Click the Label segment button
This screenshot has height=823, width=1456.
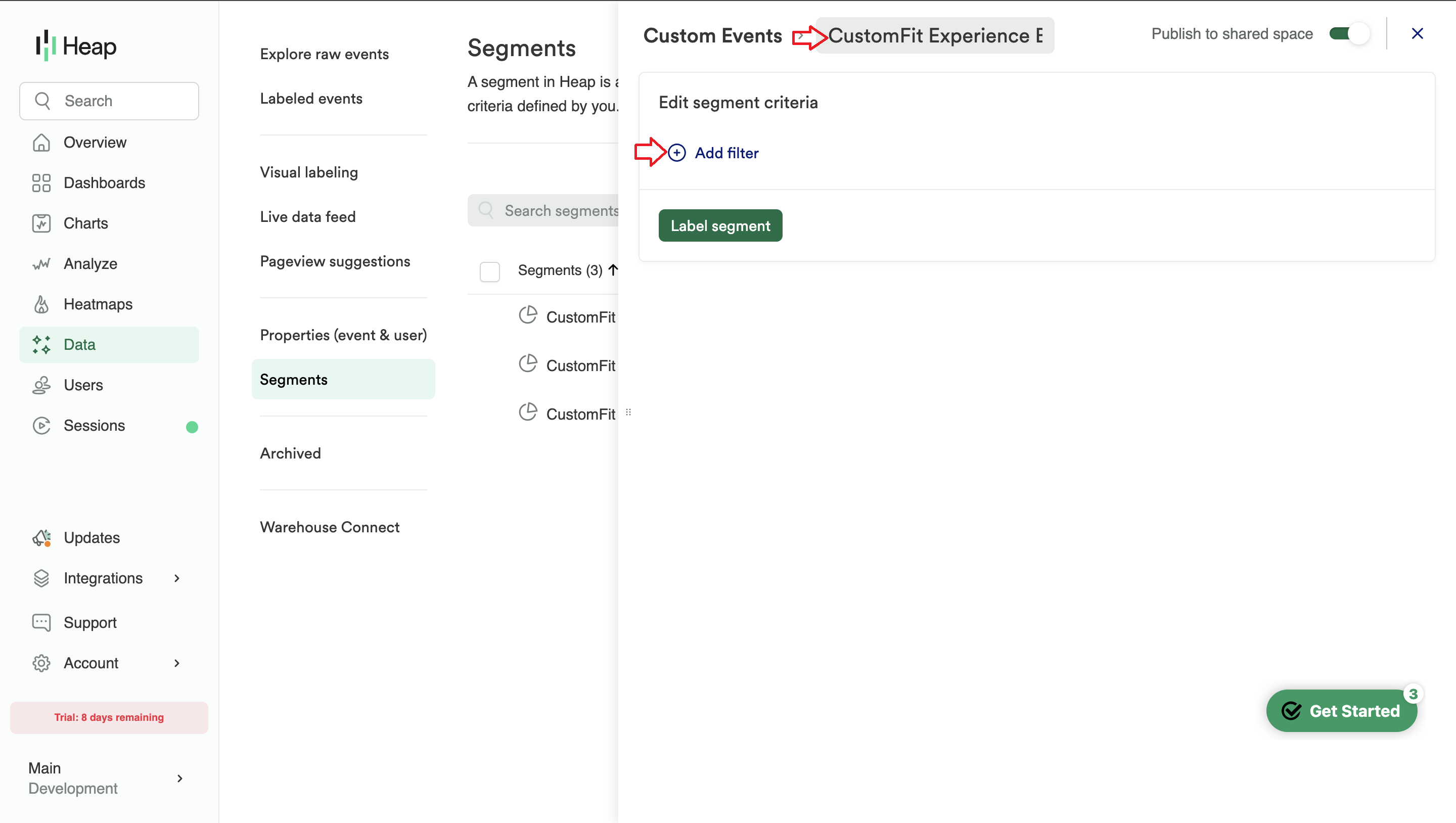(x=720, y=225)
